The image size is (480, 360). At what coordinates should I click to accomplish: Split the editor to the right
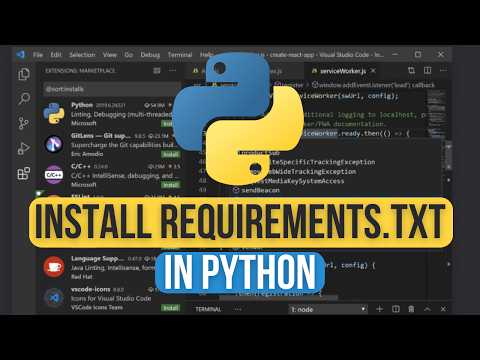[428, 70]
